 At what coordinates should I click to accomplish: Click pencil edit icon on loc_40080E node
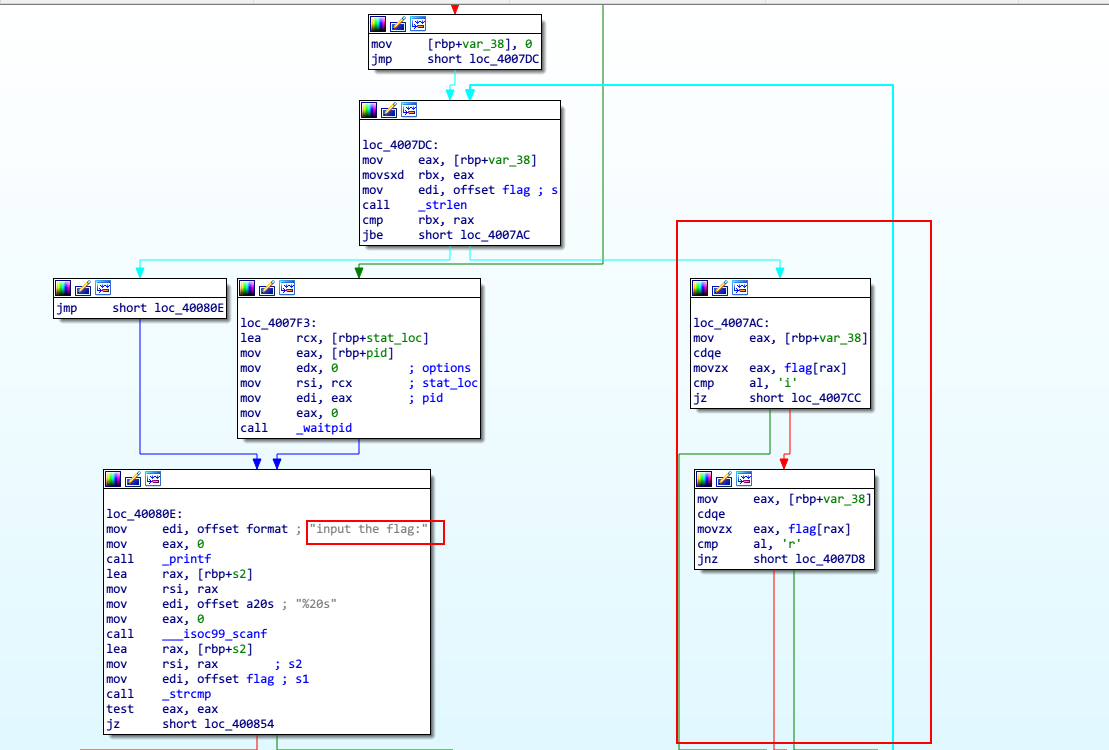click(x=133, y=479)
